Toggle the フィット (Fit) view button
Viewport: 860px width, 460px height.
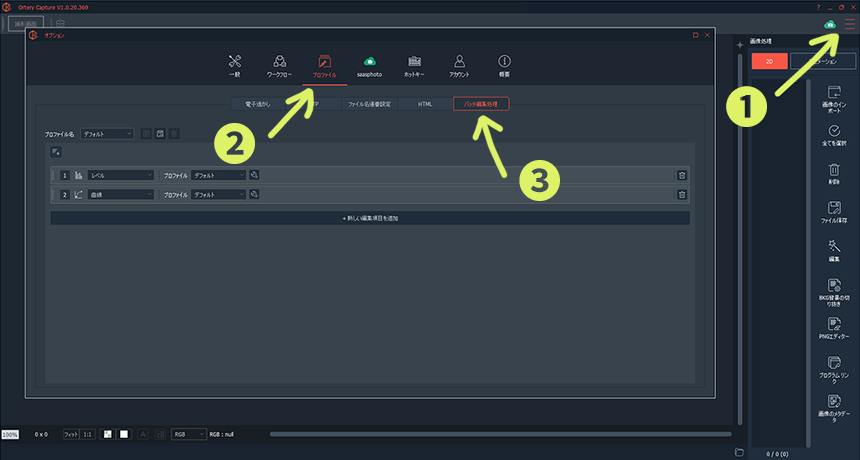pyautogui.click(x=71, y=434)
